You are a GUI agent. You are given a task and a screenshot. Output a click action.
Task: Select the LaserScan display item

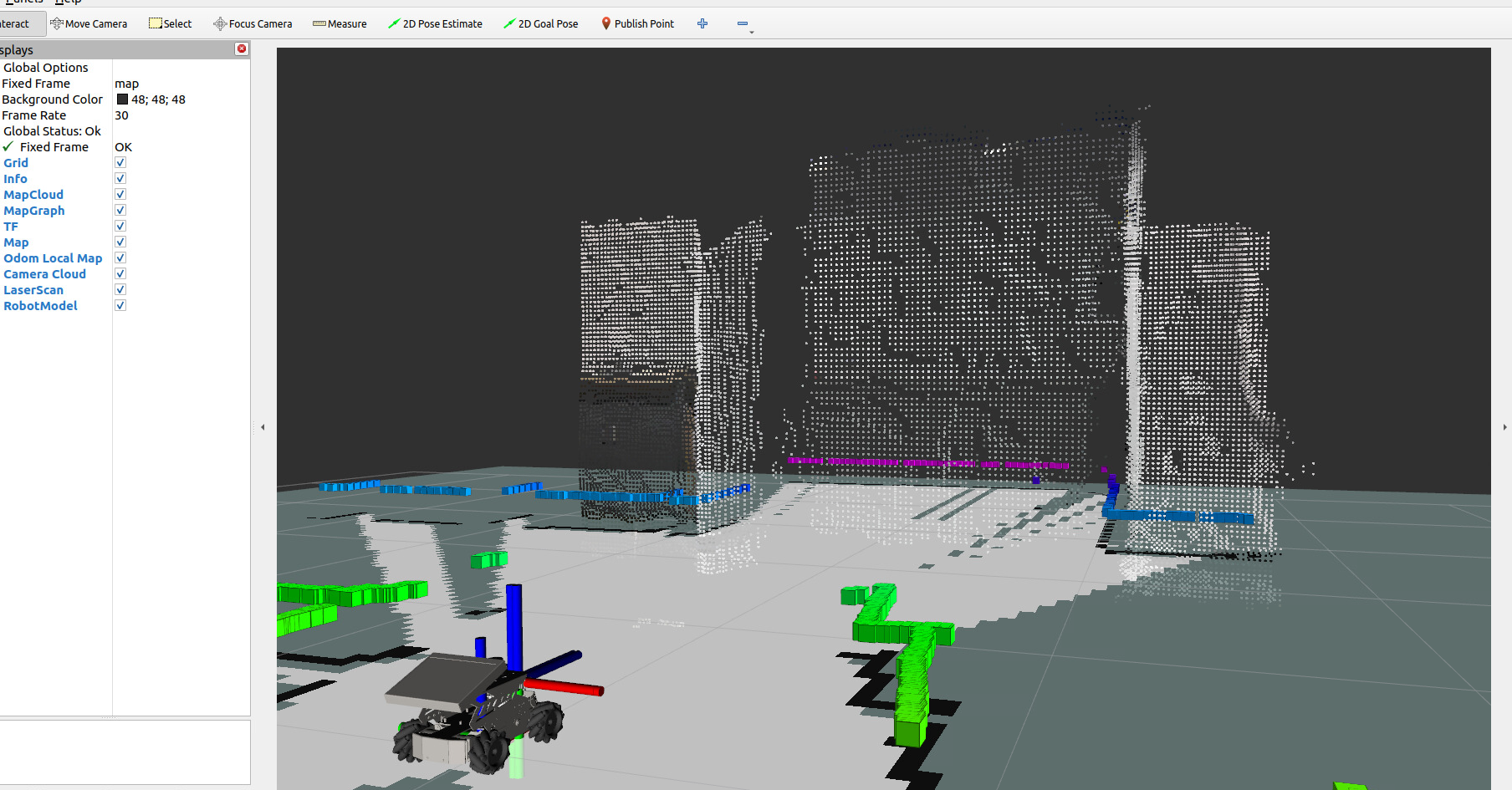click(x=33, y=290)
